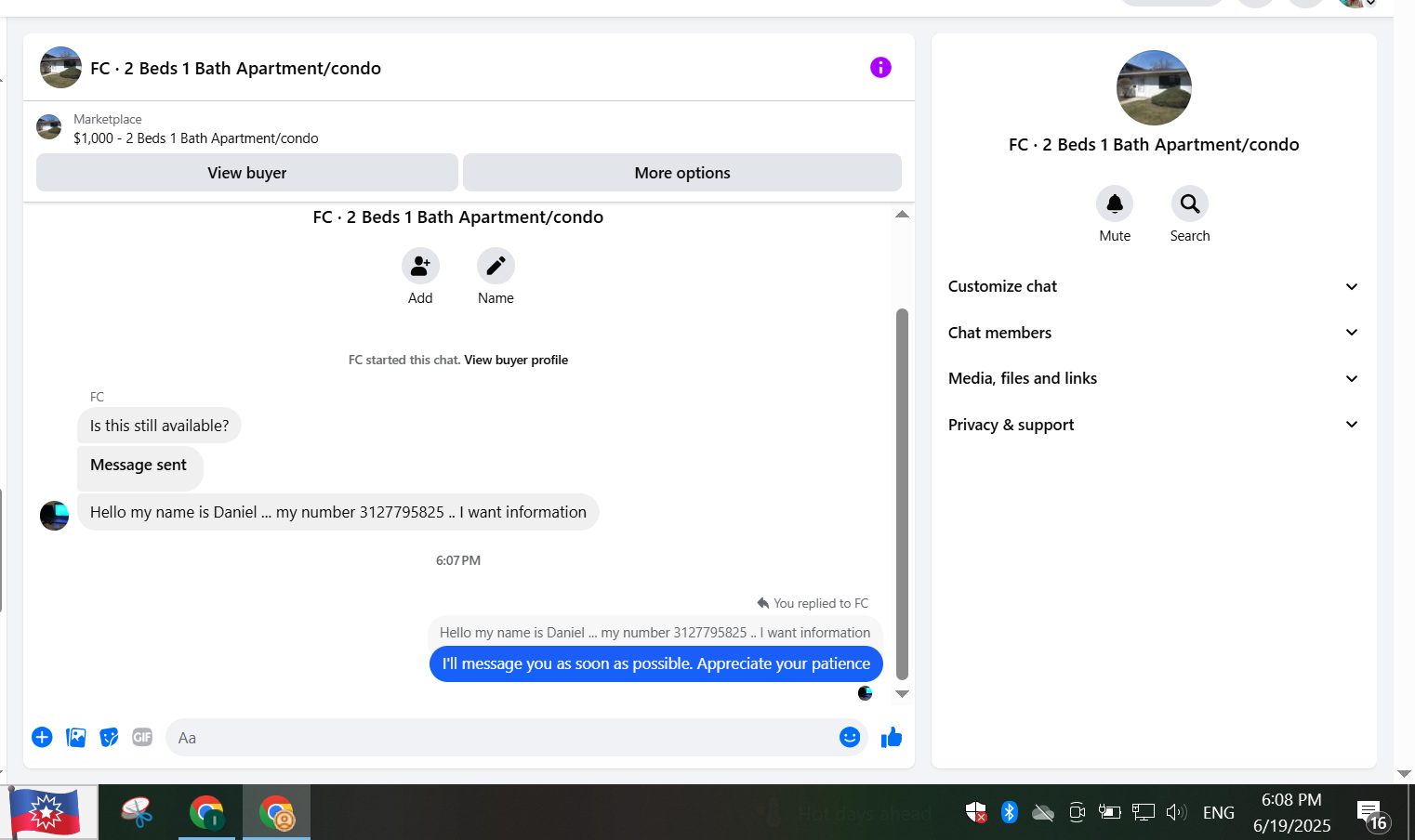Choose a GIF icon

coord(142,737)
